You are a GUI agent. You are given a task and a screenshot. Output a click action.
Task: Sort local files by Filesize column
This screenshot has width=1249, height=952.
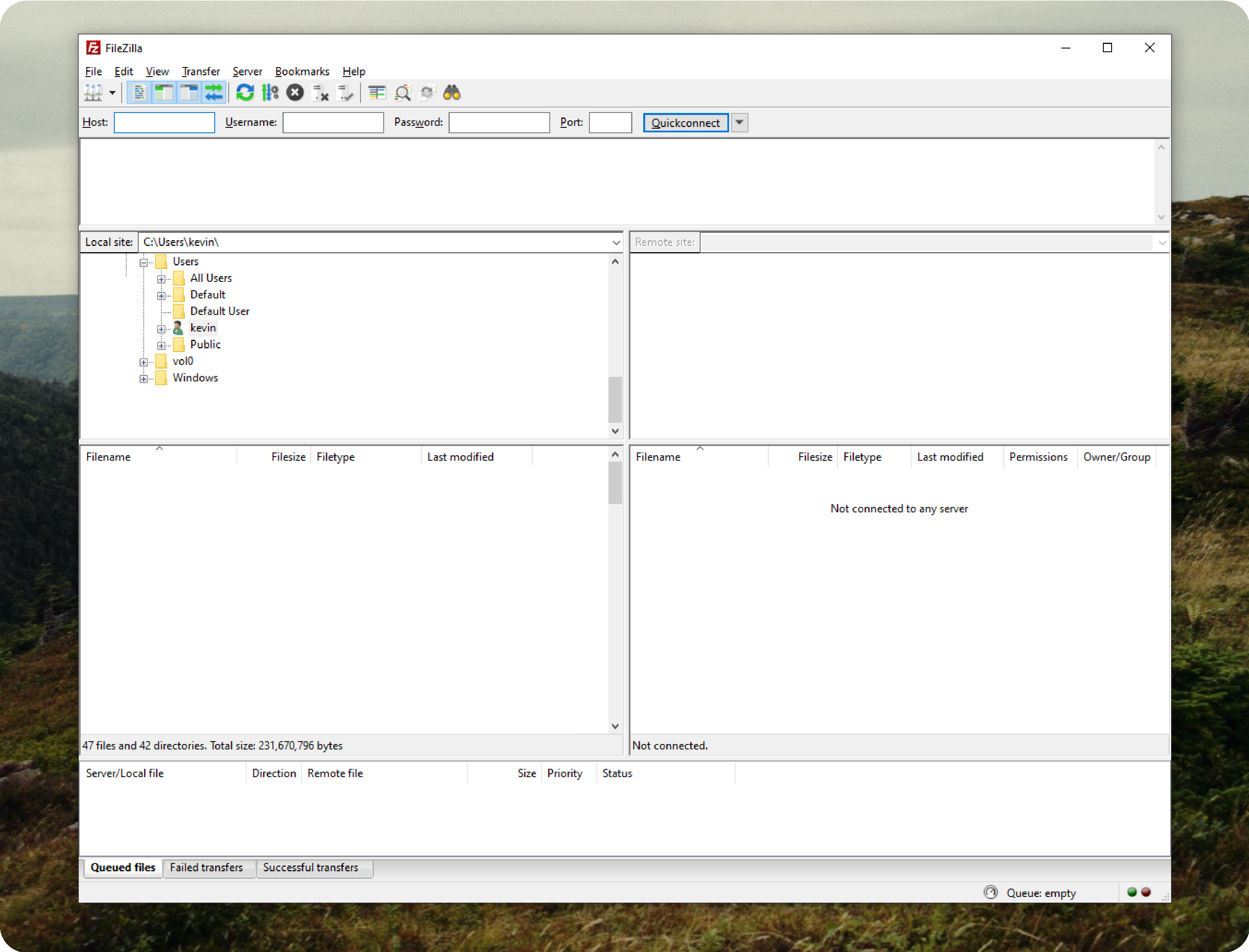(x=274, y=457)
